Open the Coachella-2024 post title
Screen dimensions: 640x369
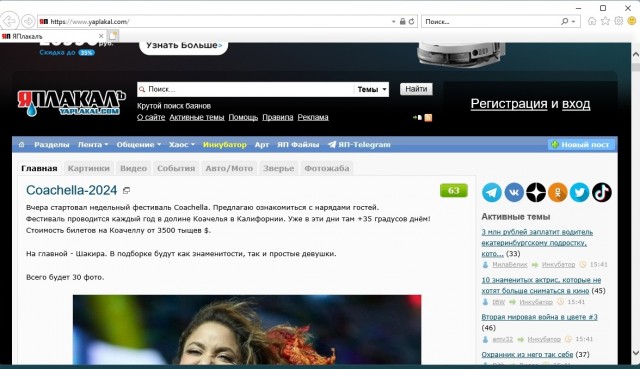71,190
